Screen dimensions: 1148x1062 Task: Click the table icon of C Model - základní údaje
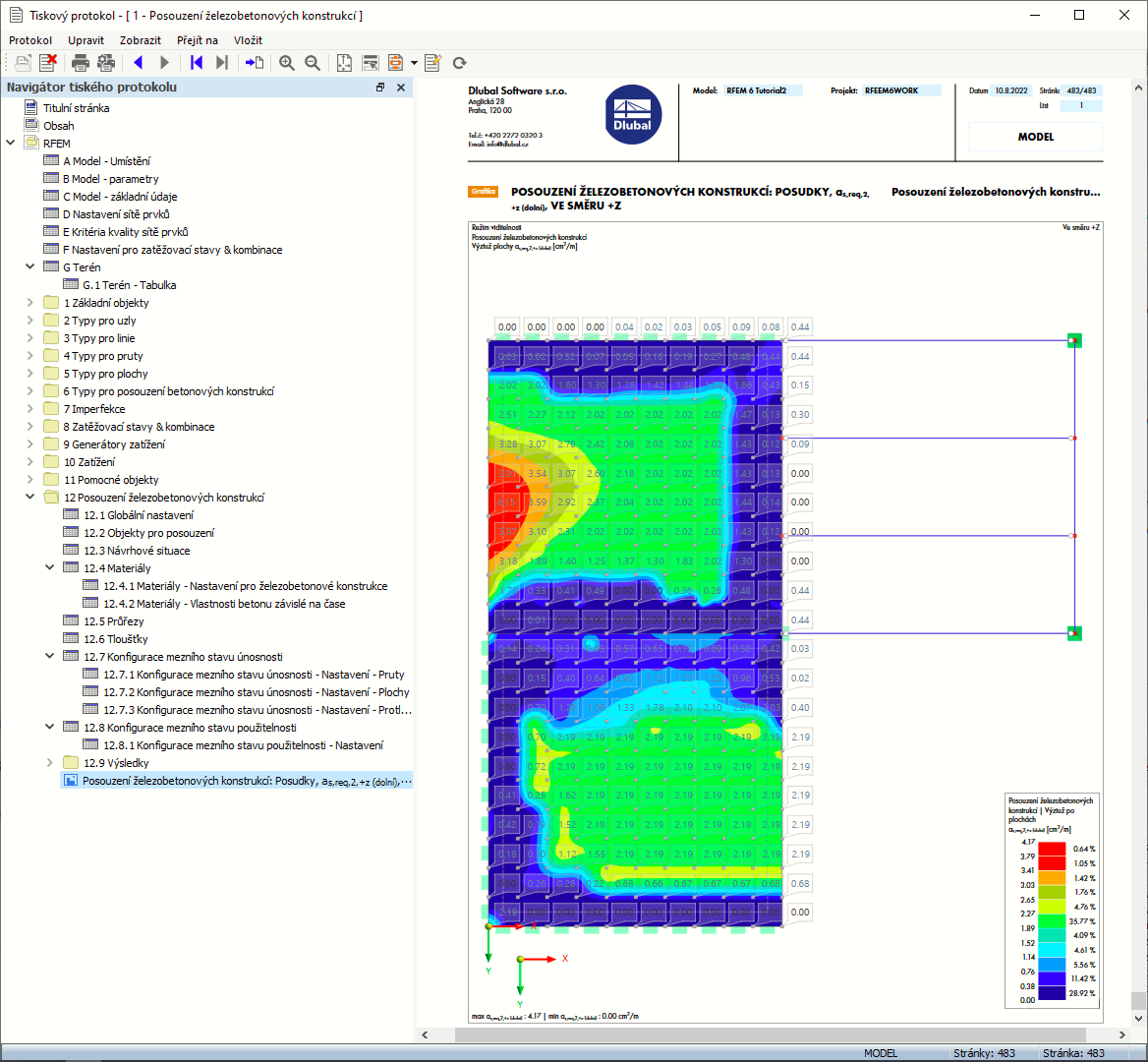51,196
